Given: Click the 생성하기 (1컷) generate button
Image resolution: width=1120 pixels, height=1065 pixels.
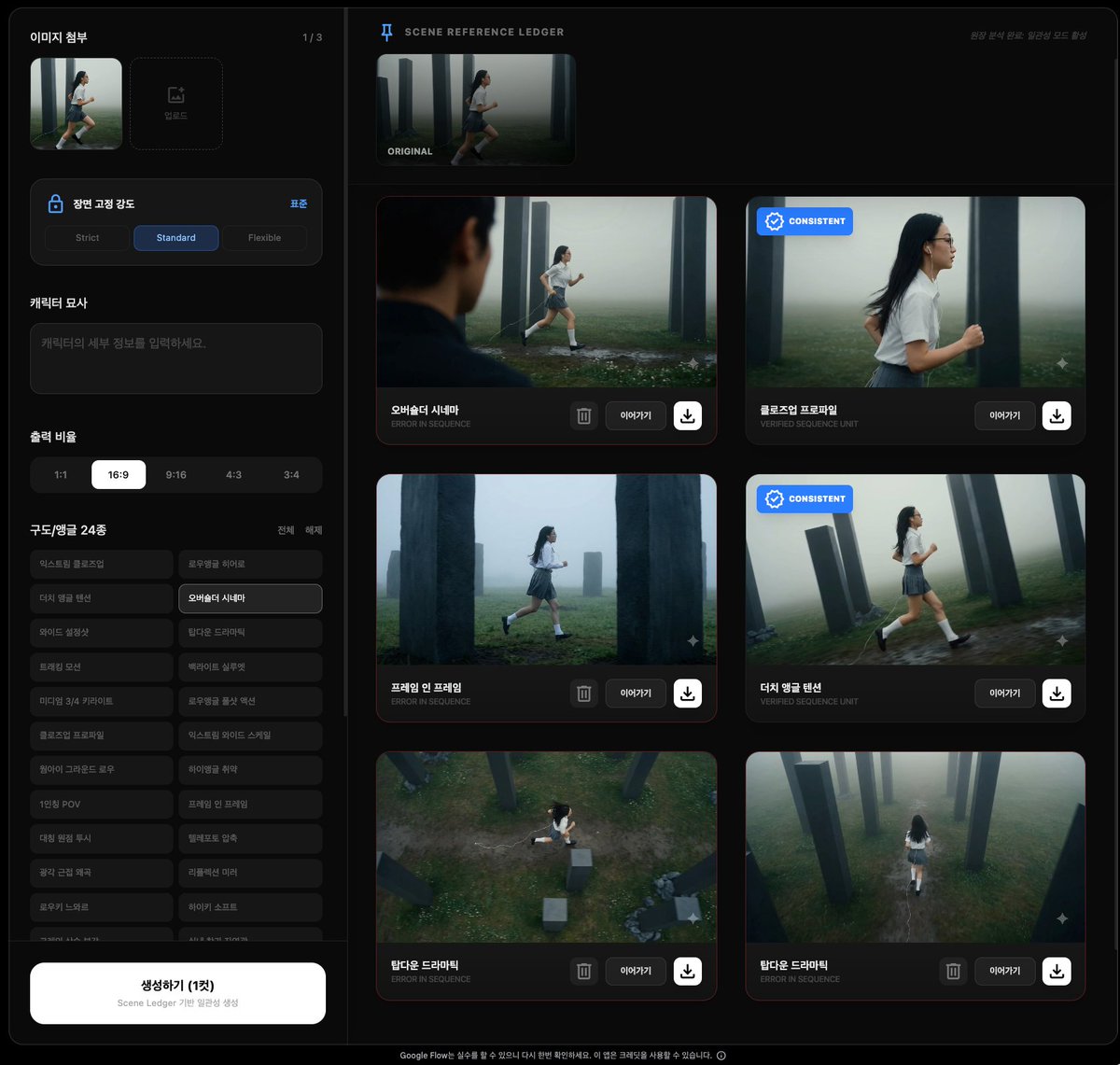Looking at the screenshot, I should pos(177,993).
